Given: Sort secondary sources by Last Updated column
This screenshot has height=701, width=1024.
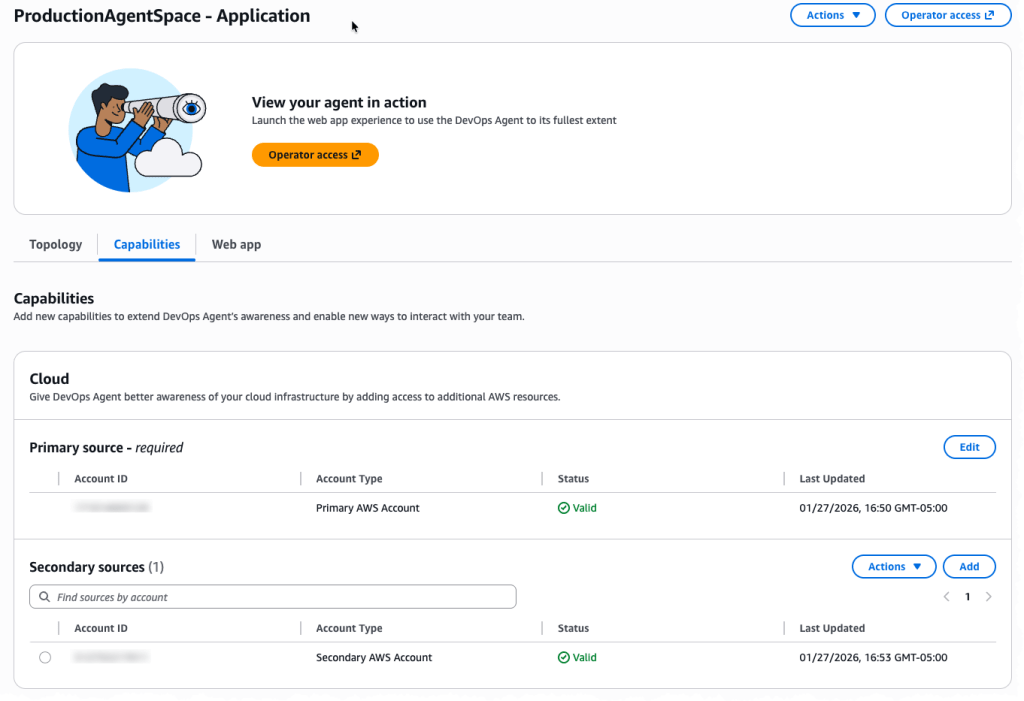Looking at the screenshot, I should (x=832, y=629).
